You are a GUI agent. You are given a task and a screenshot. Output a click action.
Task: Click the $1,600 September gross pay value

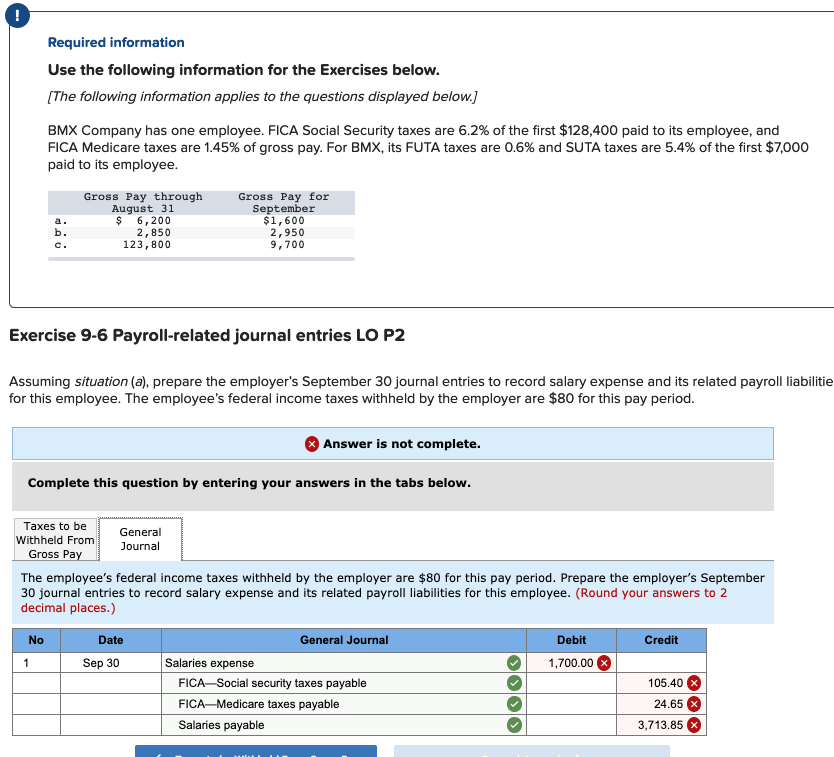point(284,220)
